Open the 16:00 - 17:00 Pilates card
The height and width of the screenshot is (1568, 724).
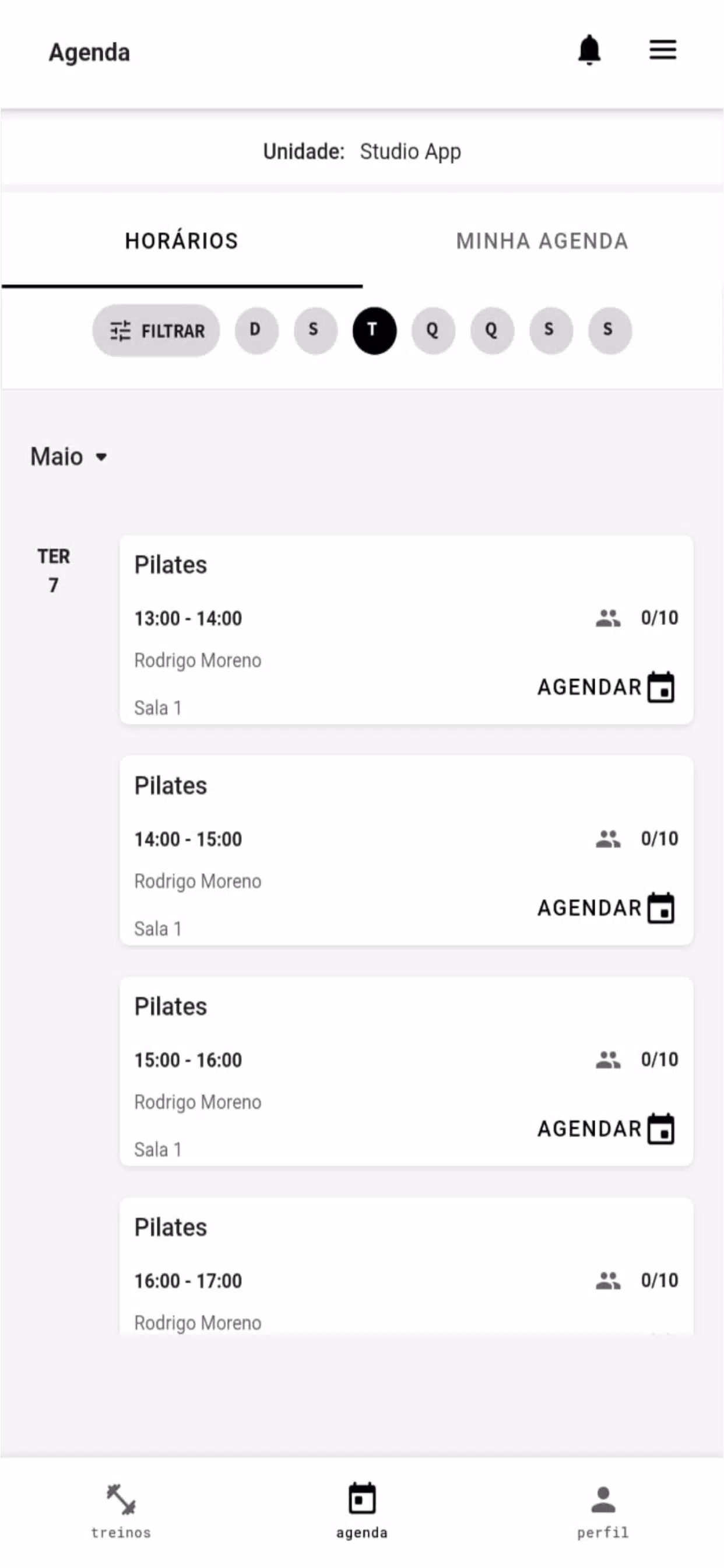(406, 1266)
